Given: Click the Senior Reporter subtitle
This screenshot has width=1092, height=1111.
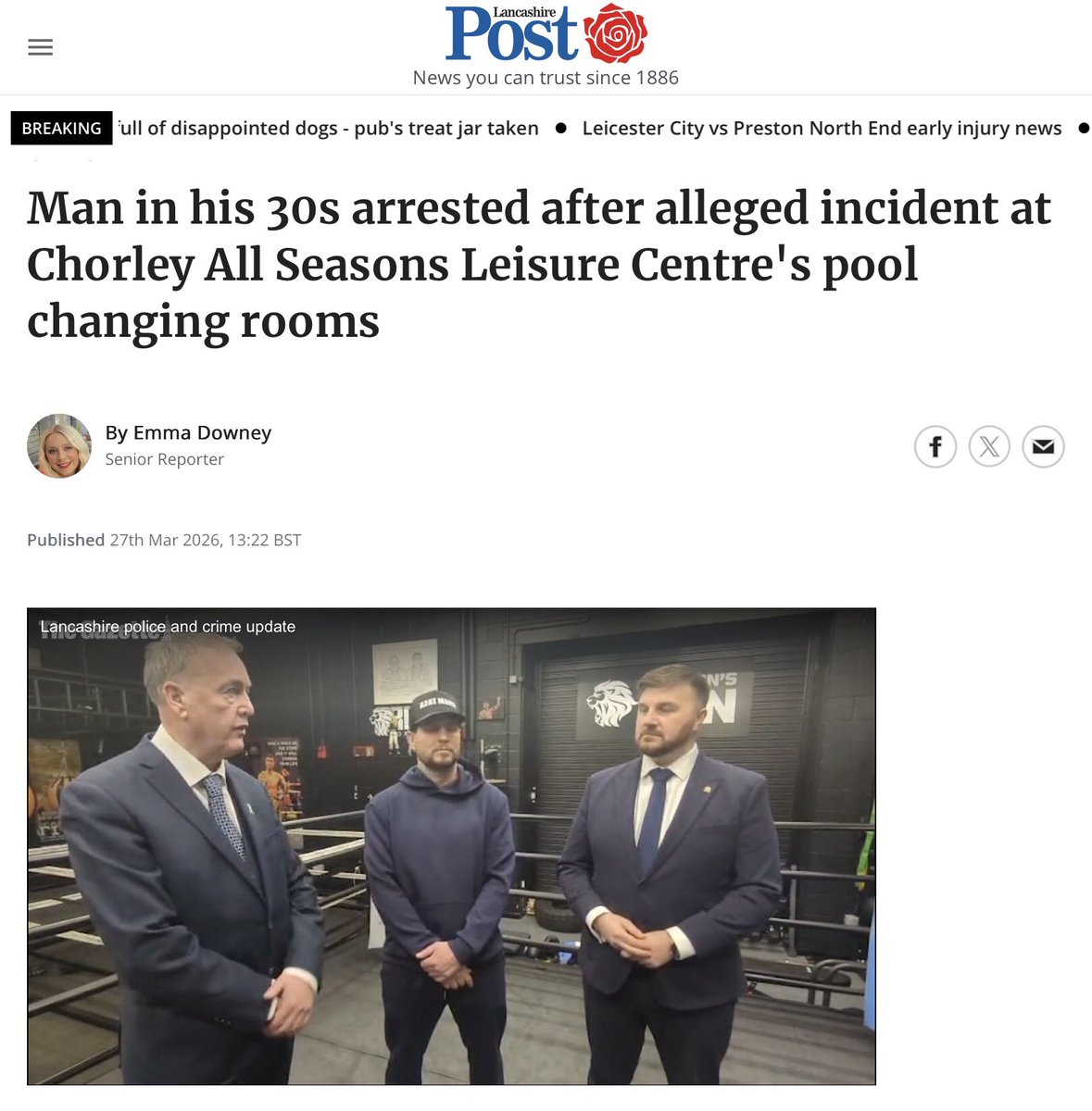Looking at the screenshot, I should click(x=164, y=459).
